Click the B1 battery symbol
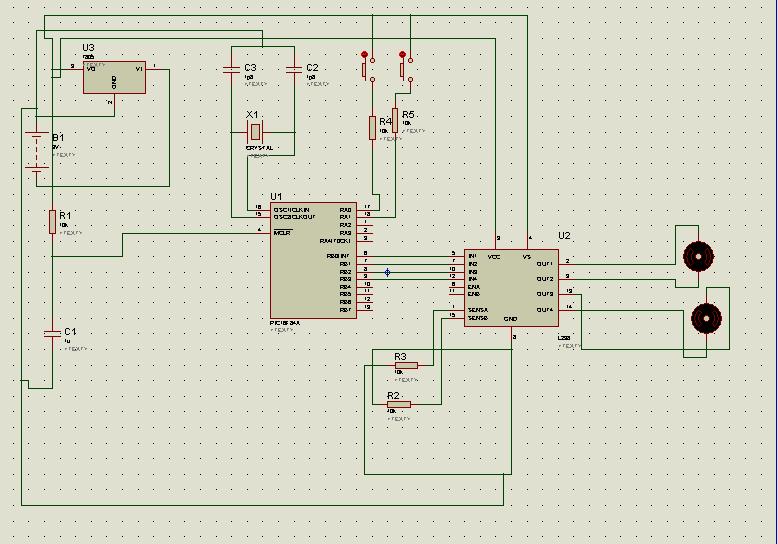Viewport: 778px width, 544px height. coord(37,152)
